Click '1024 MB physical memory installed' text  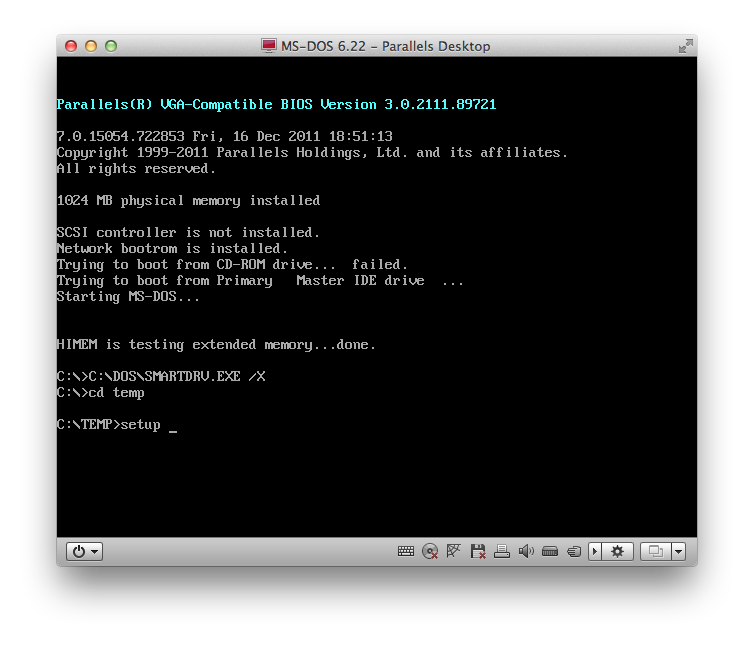pos(188,201)
